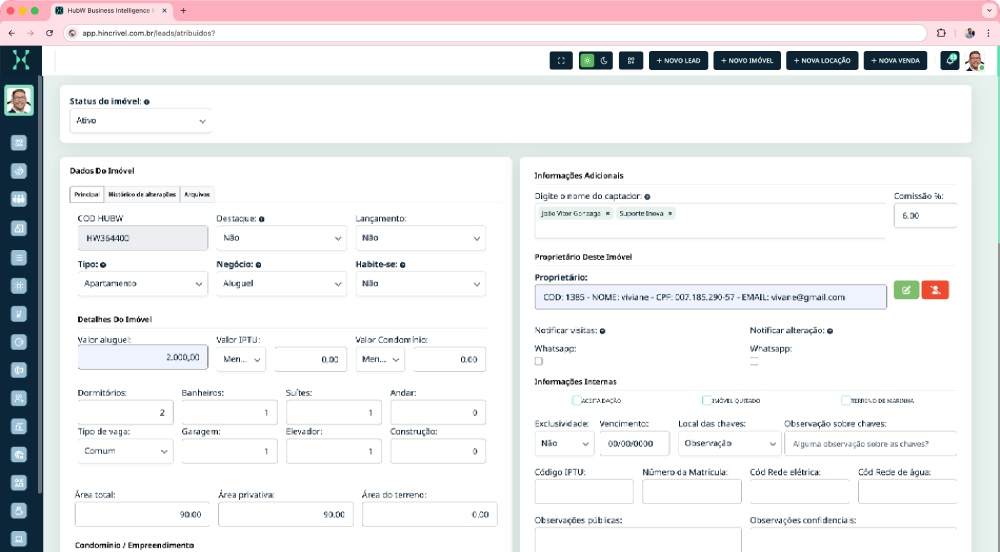
Task: Check Whatsapp box under Notificar visitas
Action: [539, 361]
